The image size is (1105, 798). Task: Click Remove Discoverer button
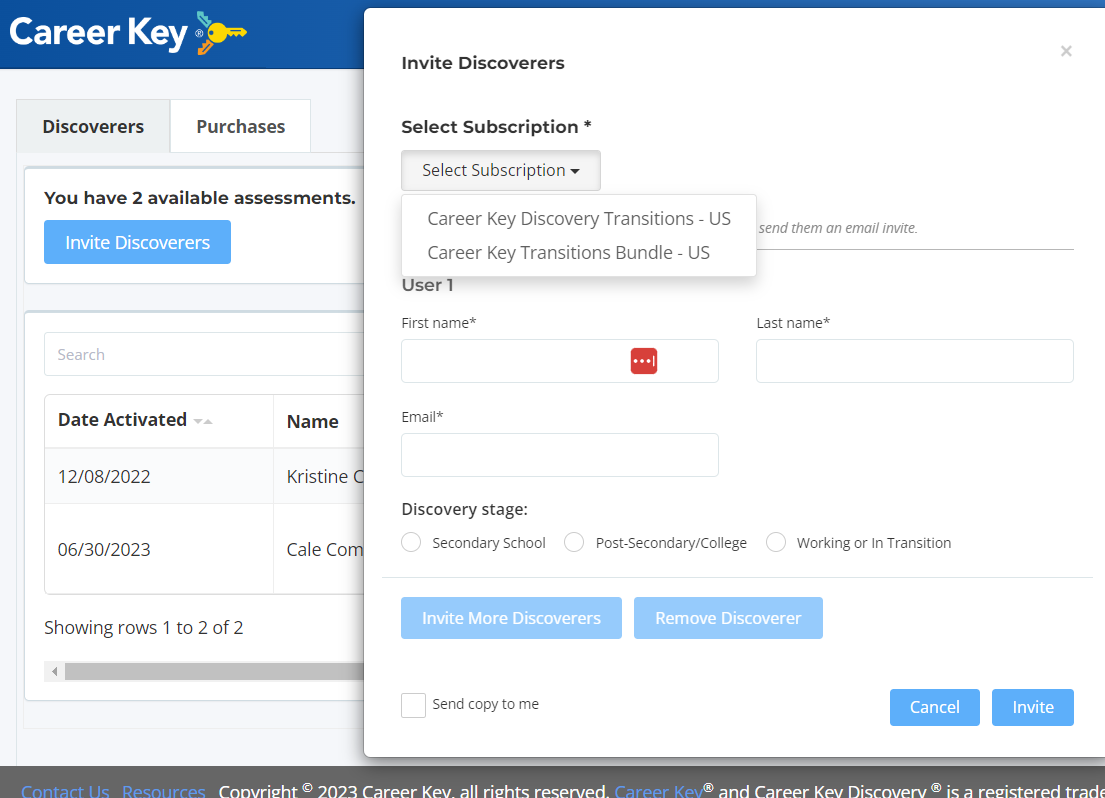(x=728, y=618)
